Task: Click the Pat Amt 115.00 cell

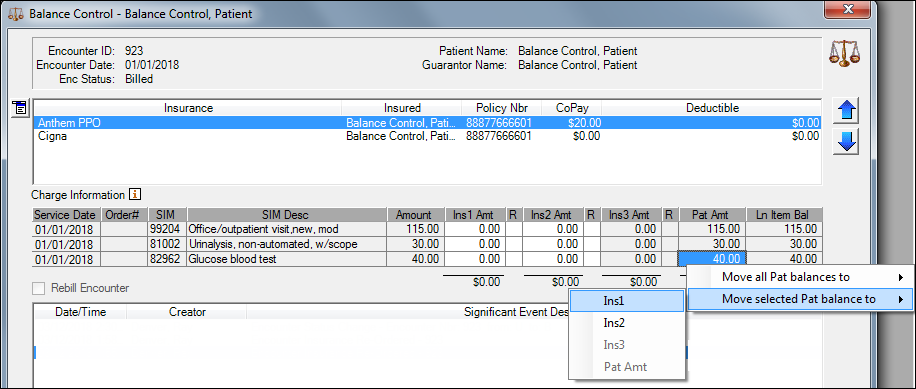Action: click(712, 230)
